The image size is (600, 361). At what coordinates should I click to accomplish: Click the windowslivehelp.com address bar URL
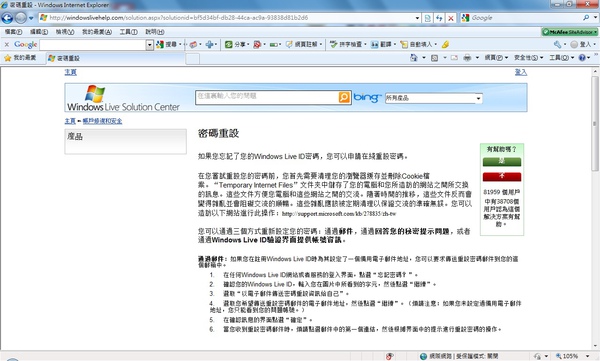[178, 18]
